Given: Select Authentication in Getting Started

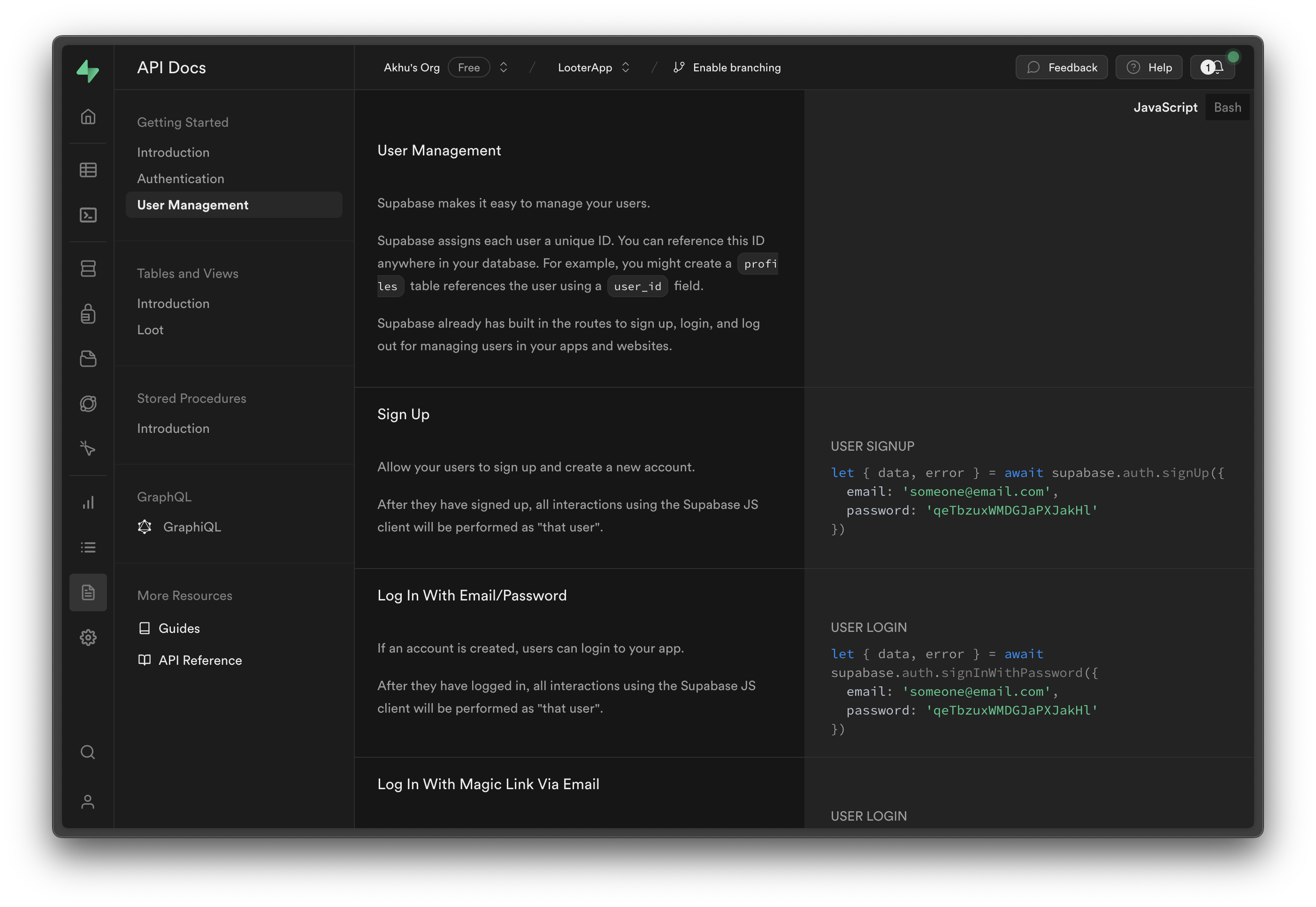Looking at the screenshot, I should pyautogui.click(x=181, y=178).
